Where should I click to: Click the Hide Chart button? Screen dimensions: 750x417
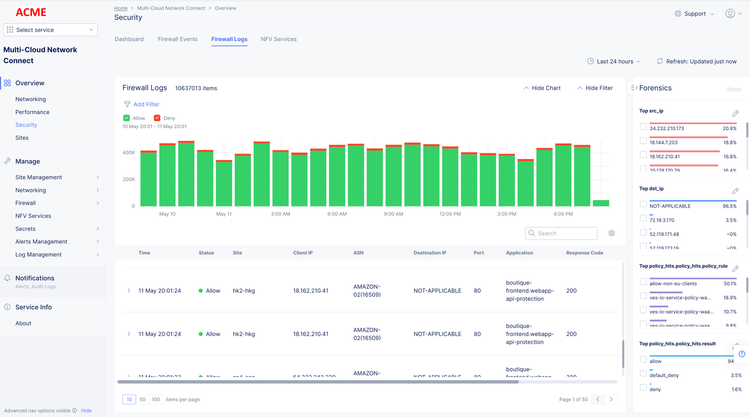click(541, 88)
